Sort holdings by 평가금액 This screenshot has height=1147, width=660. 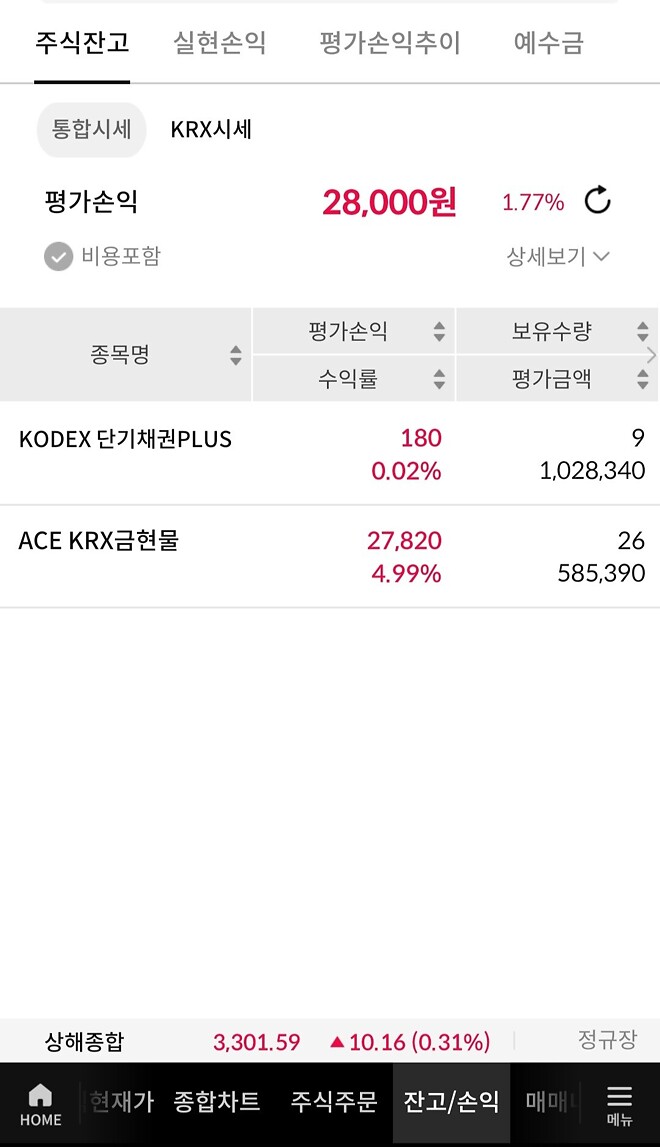click(557, 378)
